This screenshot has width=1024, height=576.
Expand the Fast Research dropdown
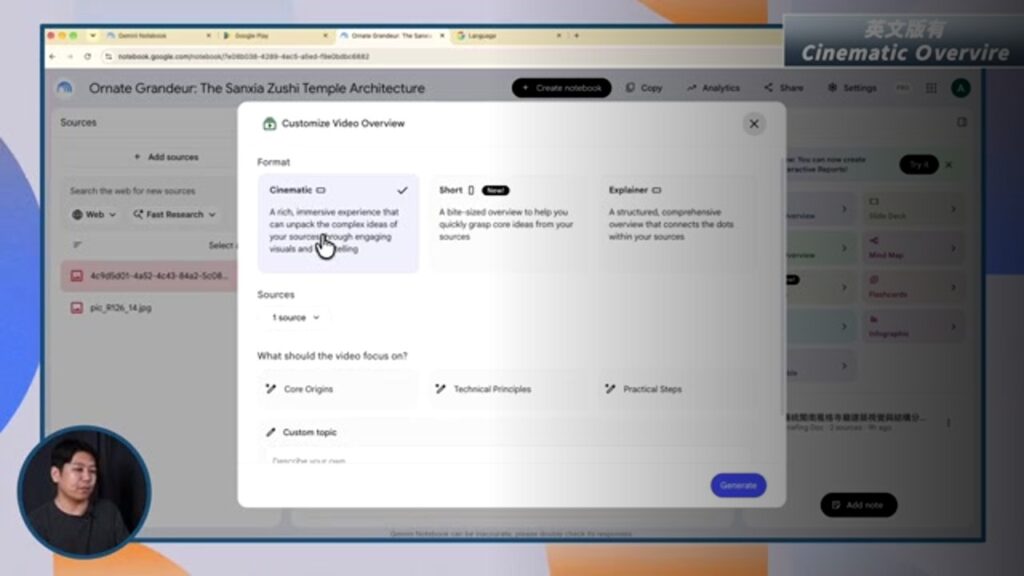174,214
